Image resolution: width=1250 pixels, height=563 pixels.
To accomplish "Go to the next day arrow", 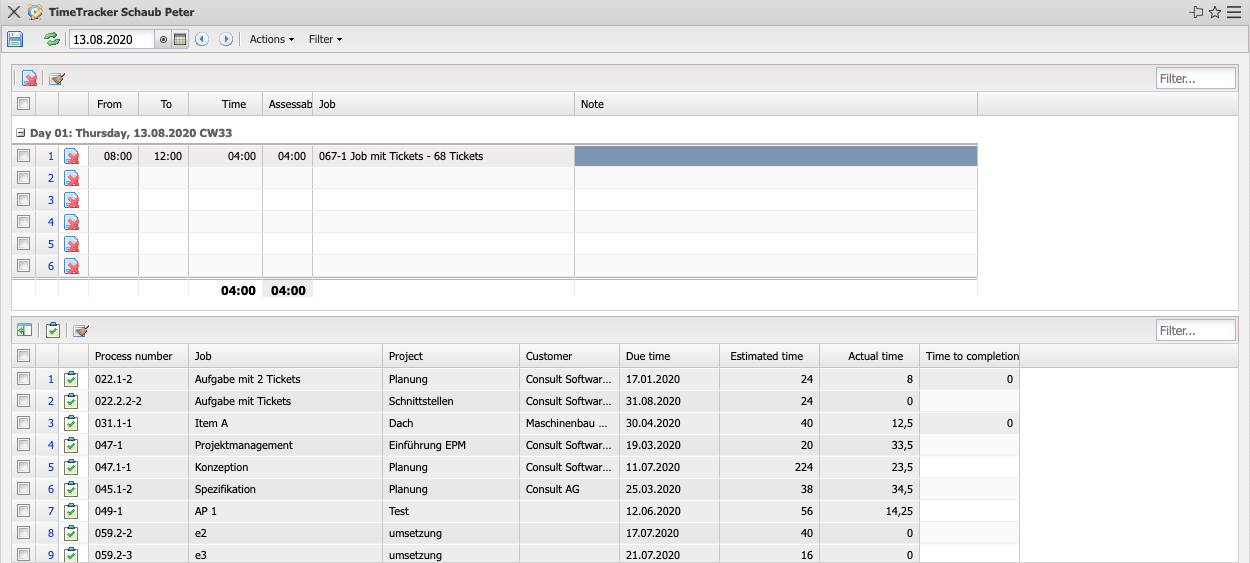I will pyautogui.click(x=226, y=39).
